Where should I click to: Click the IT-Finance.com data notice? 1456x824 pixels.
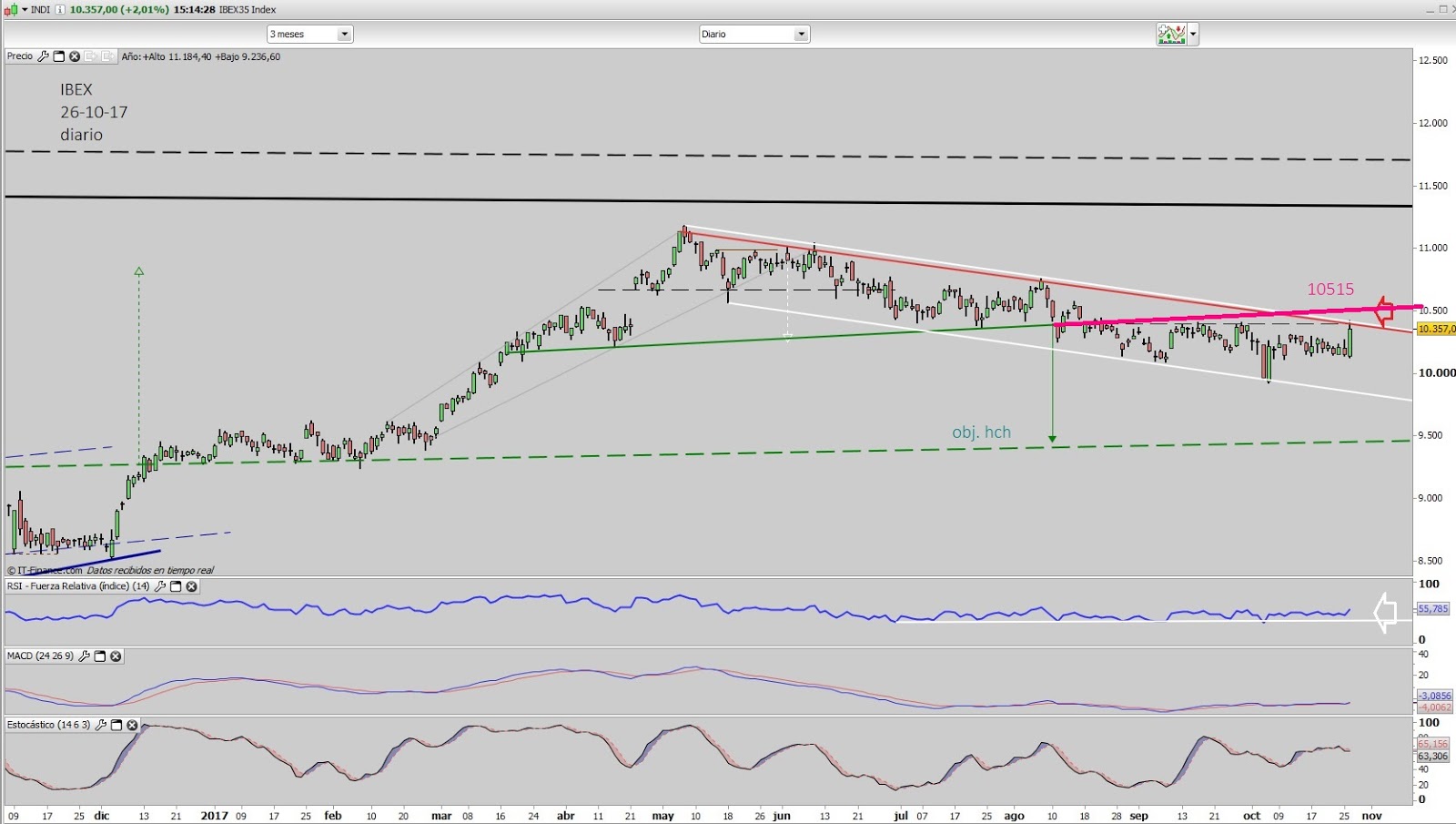(x=110, y=570)
